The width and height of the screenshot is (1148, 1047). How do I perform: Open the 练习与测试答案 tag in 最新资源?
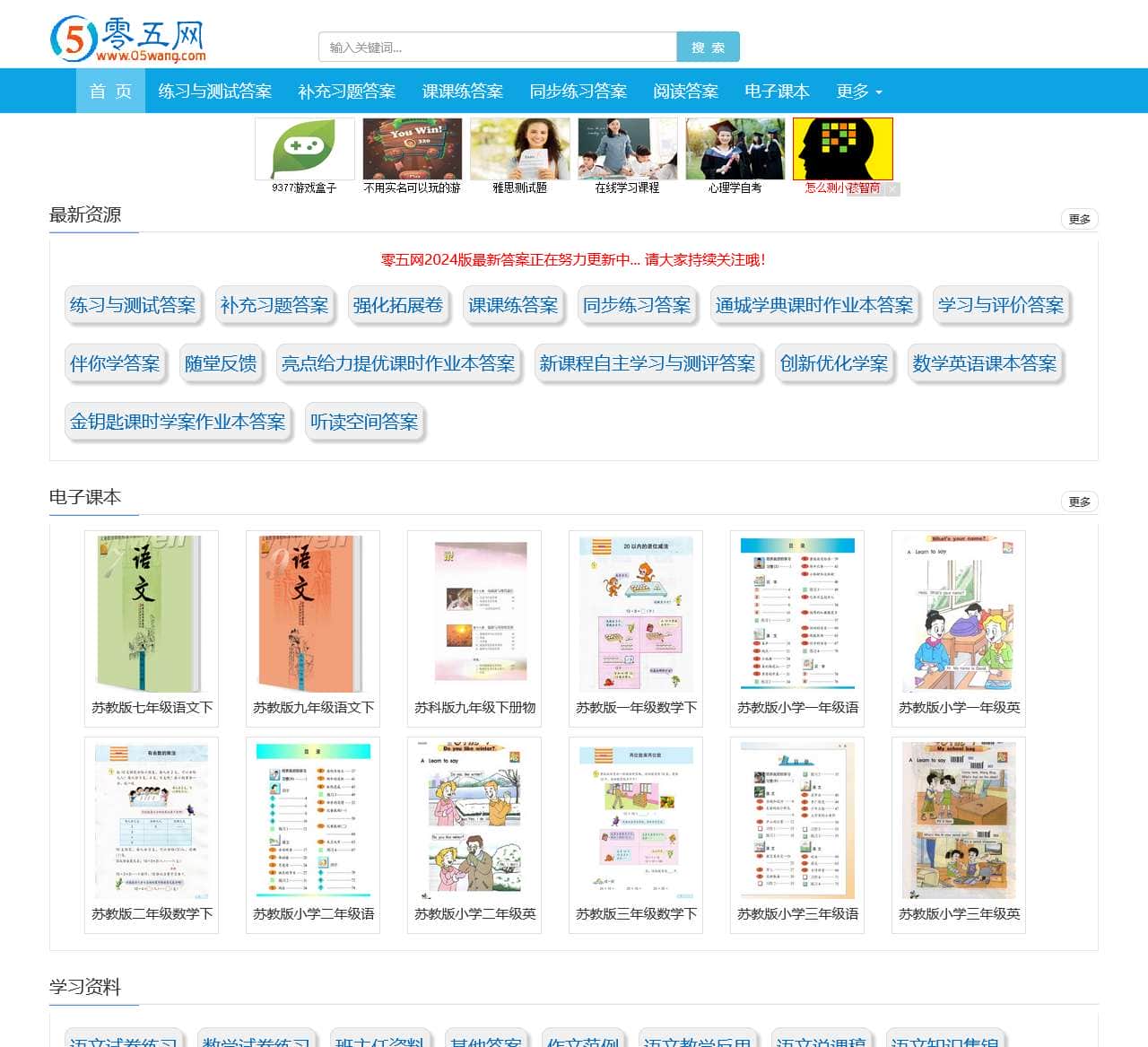pos(133,305)
